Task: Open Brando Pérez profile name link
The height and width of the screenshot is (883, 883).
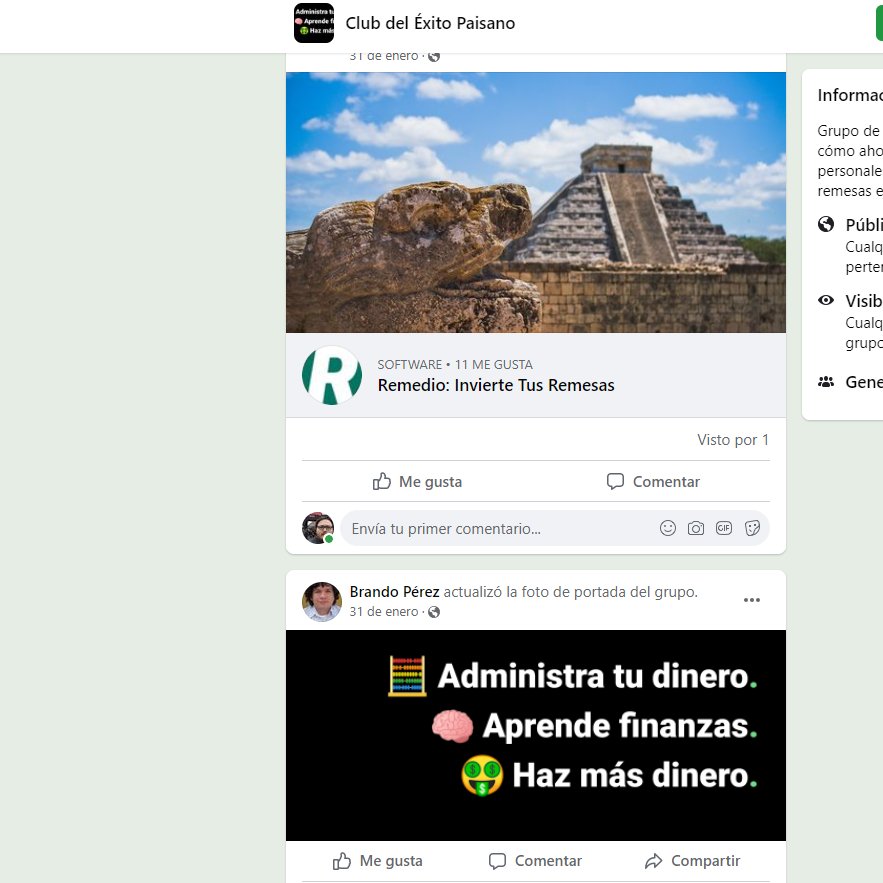Action: (x=394, y=592)
